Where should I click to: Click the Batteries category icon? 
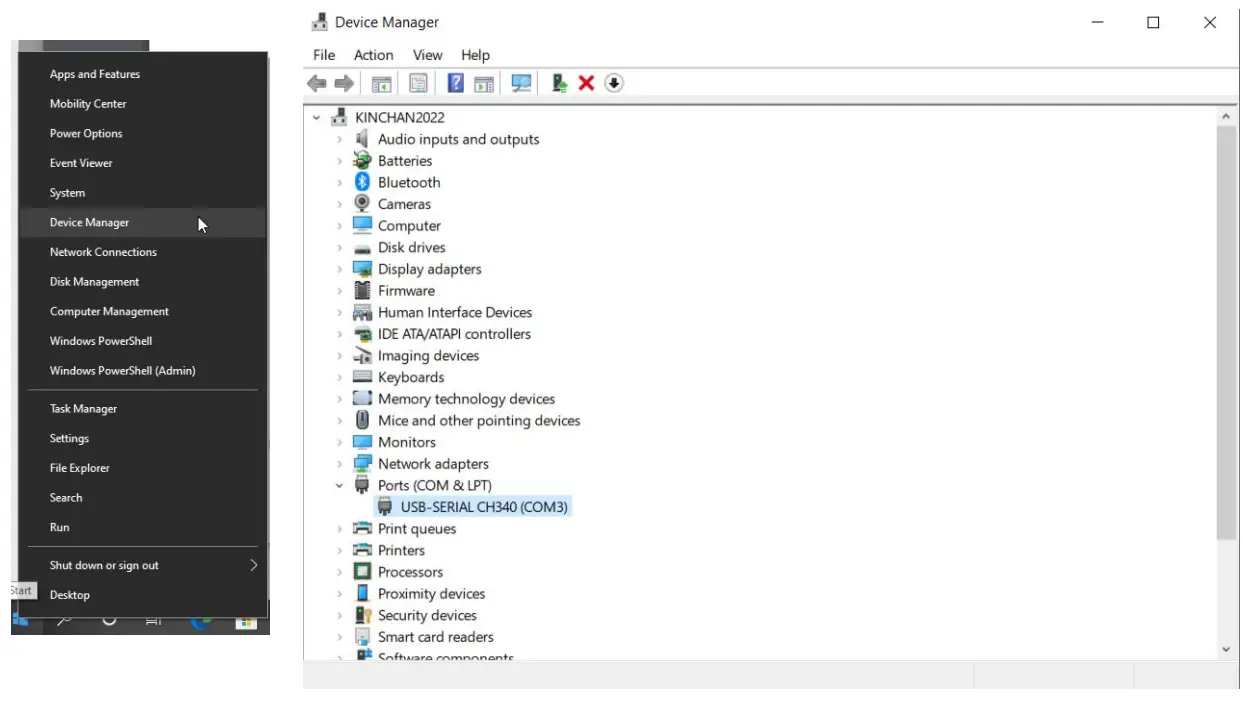[362, 161]
